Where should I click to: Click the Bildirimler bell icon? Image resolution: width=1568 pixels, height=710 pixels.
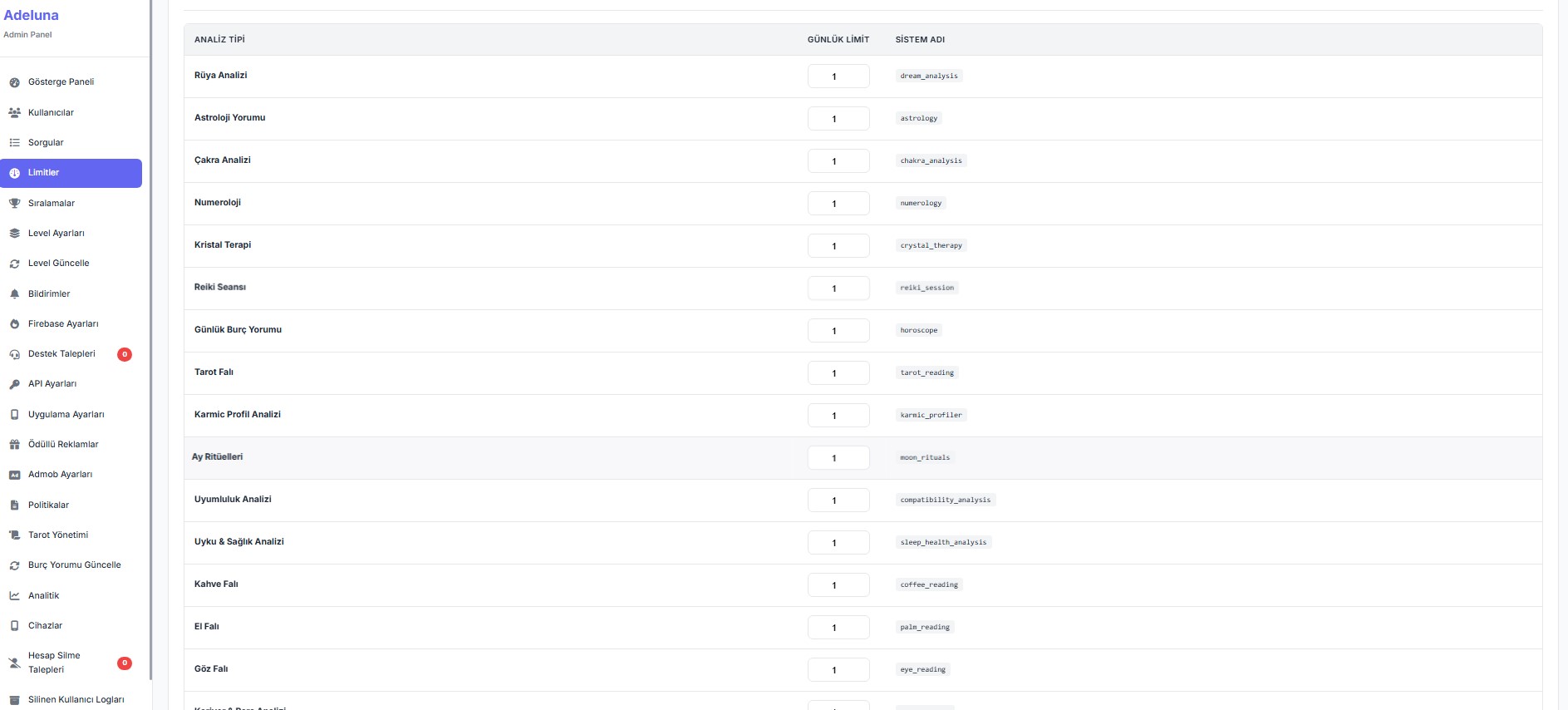point(14,293)
